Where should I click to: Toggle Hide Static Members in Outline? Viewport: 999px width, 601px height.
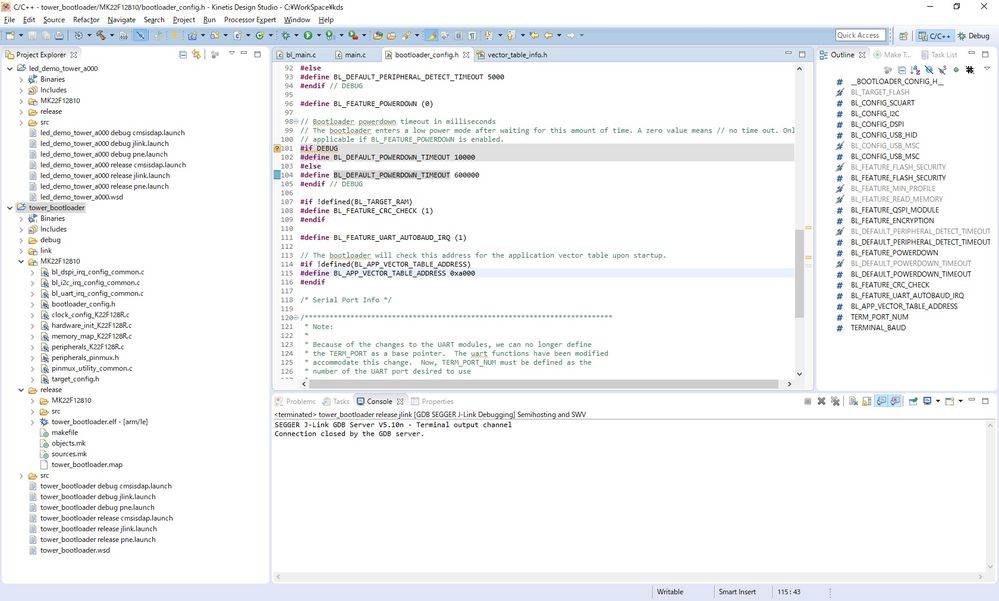tap(942, 69)
